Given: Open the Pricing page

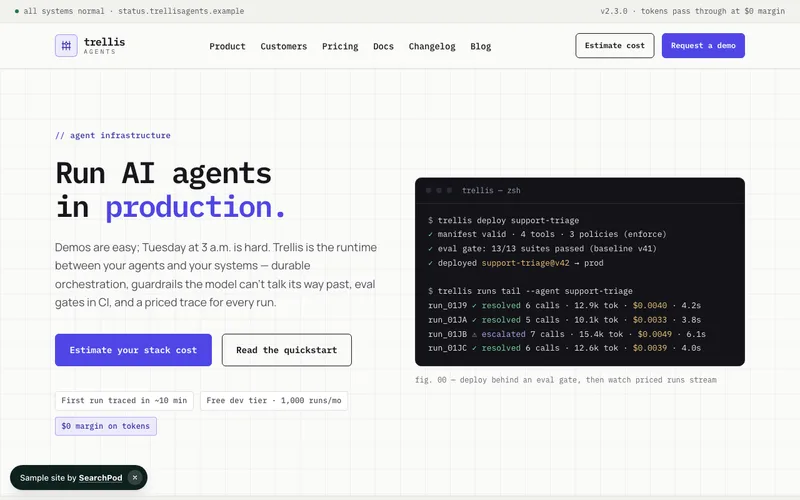Looking at the screenshot, I should [340, 46].
